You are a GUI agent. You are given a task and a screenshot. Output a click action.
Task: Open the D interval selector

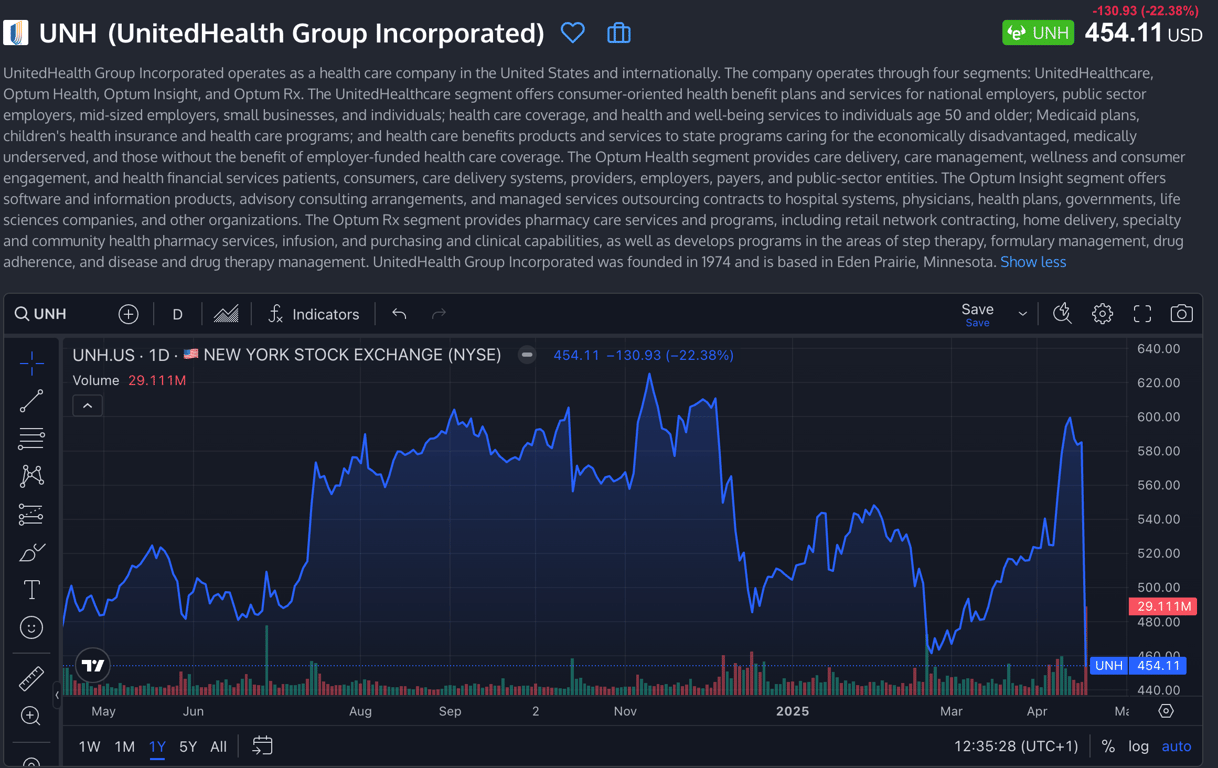point(177,314)
